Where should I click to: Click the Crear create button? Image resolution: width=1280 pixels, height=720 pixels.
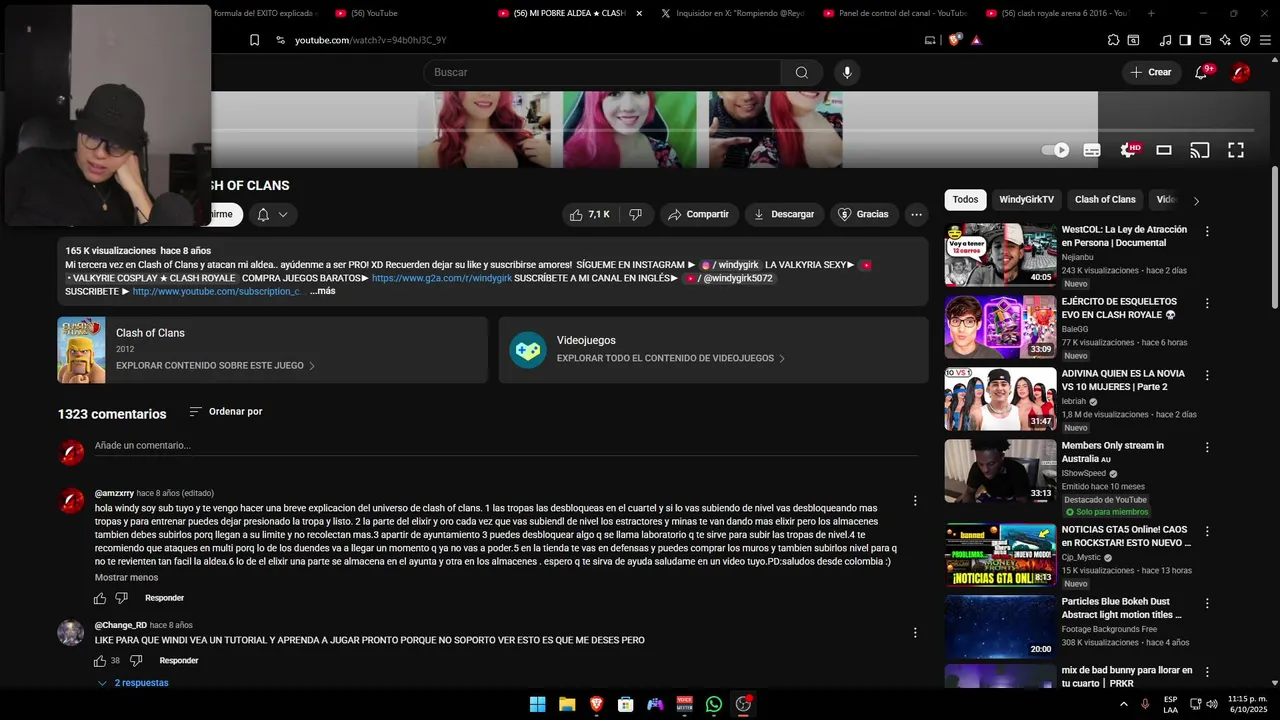[1150, 72]
